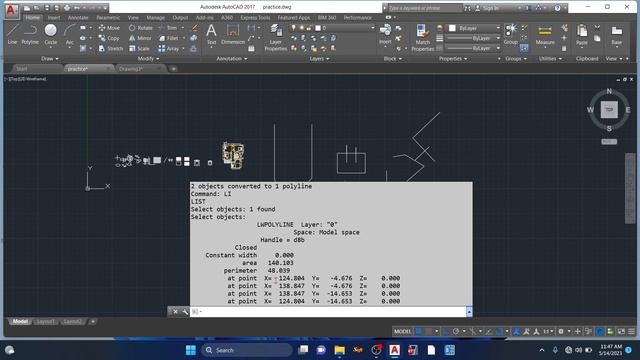Expand the Annotation panel
This screenshot has width=640, height=360.
(231, 59)
